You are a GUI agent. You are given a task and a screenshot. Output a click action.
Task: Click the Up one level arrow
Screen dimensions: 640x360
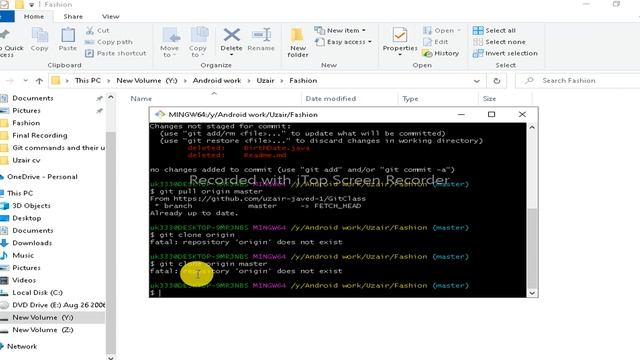39,81
